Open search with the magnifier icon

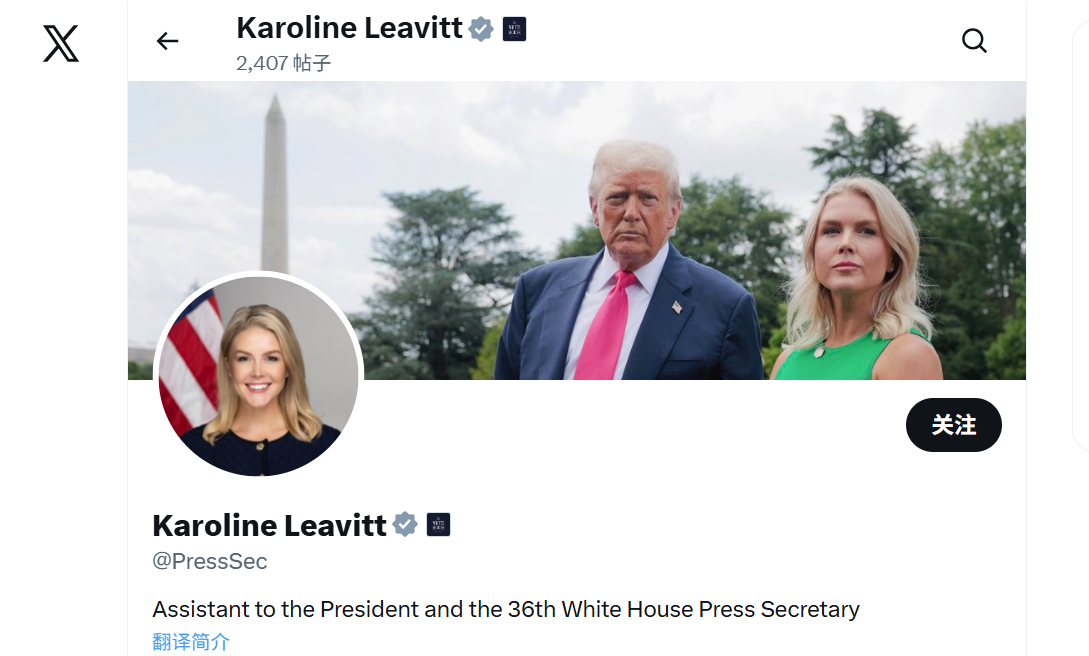[x=974, y=41]
